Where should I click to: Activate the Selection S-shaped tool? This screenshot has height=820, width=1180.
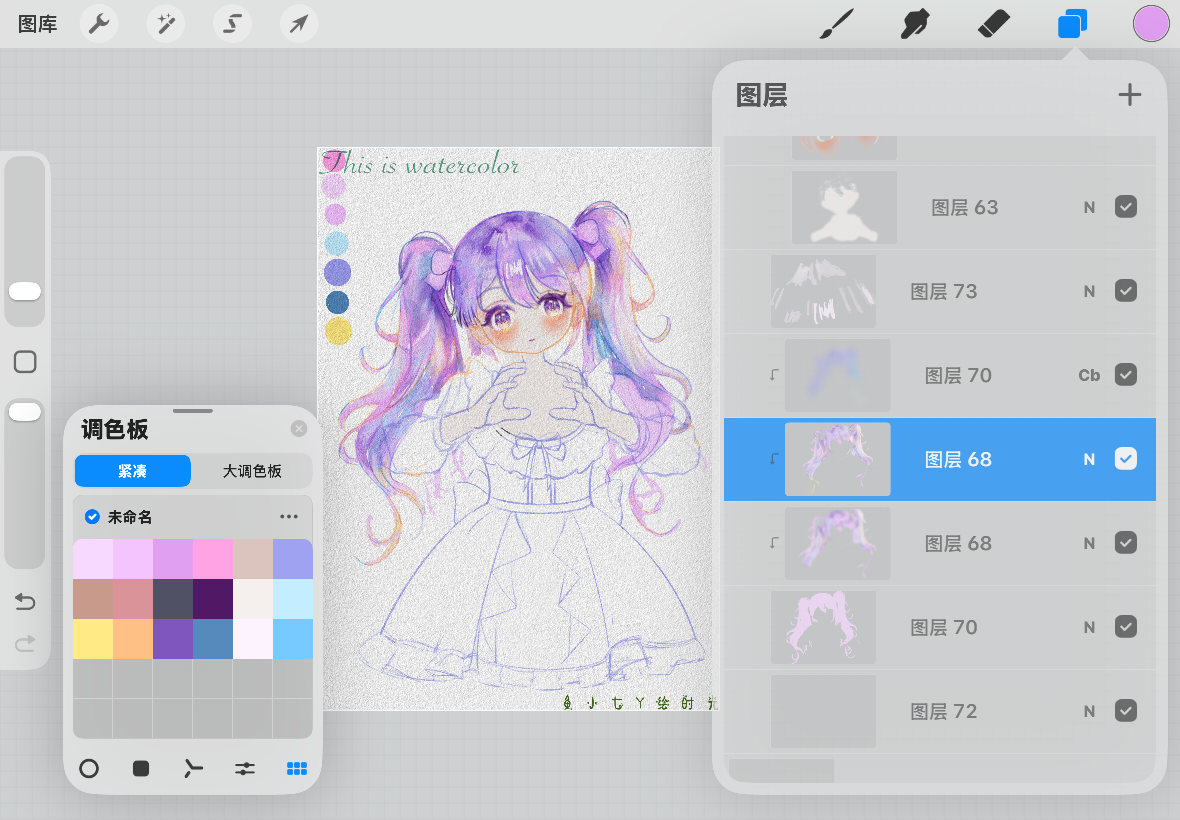232,24
